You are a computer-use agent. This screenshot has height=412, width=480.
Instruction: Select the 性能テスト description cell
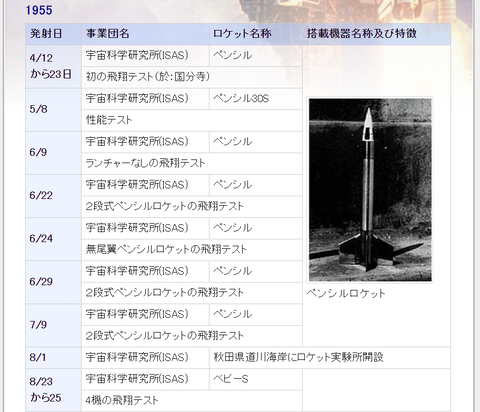coord(192,120)
